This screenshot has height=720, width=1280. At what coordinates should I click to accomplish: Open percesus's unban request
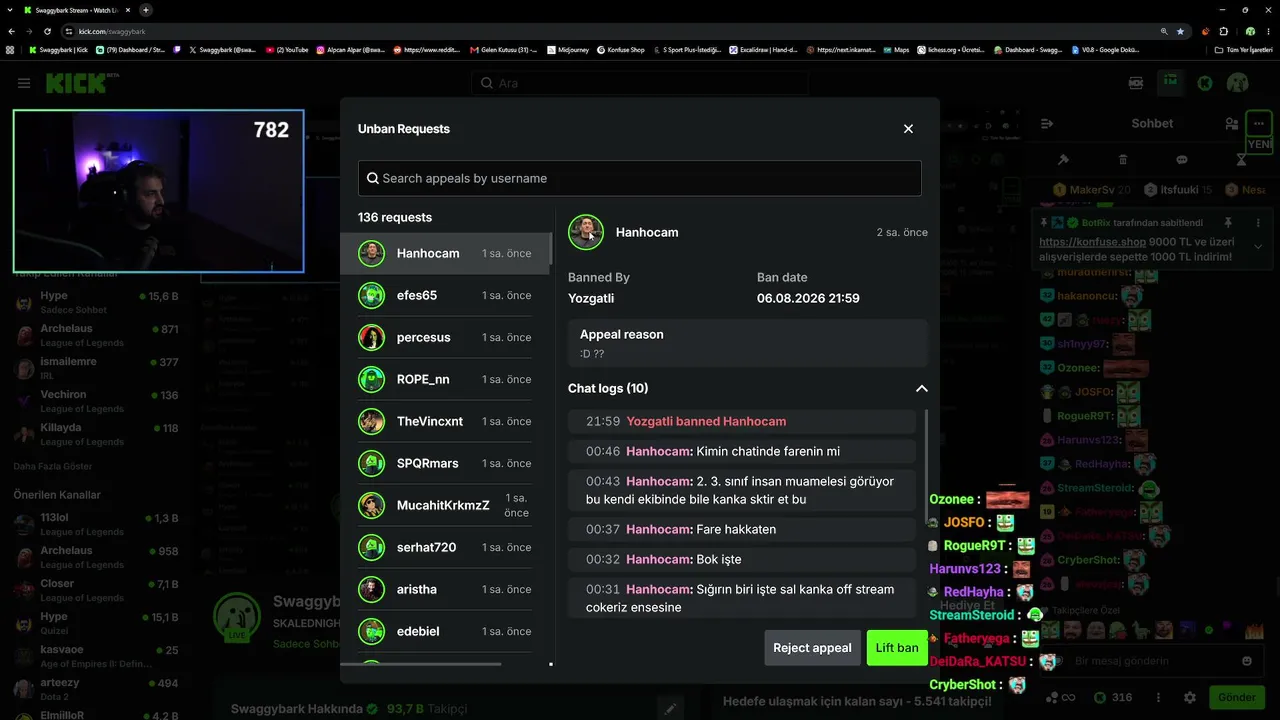coord(446,338)
